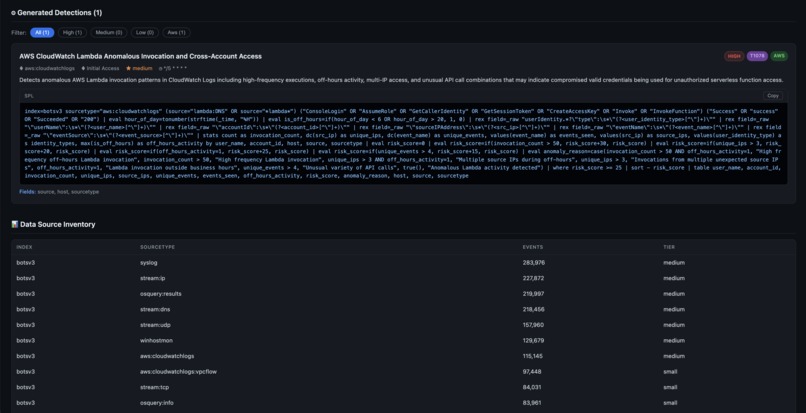
Task: Select the stream:ip sourcetype cell
Action: coord(152,278)
